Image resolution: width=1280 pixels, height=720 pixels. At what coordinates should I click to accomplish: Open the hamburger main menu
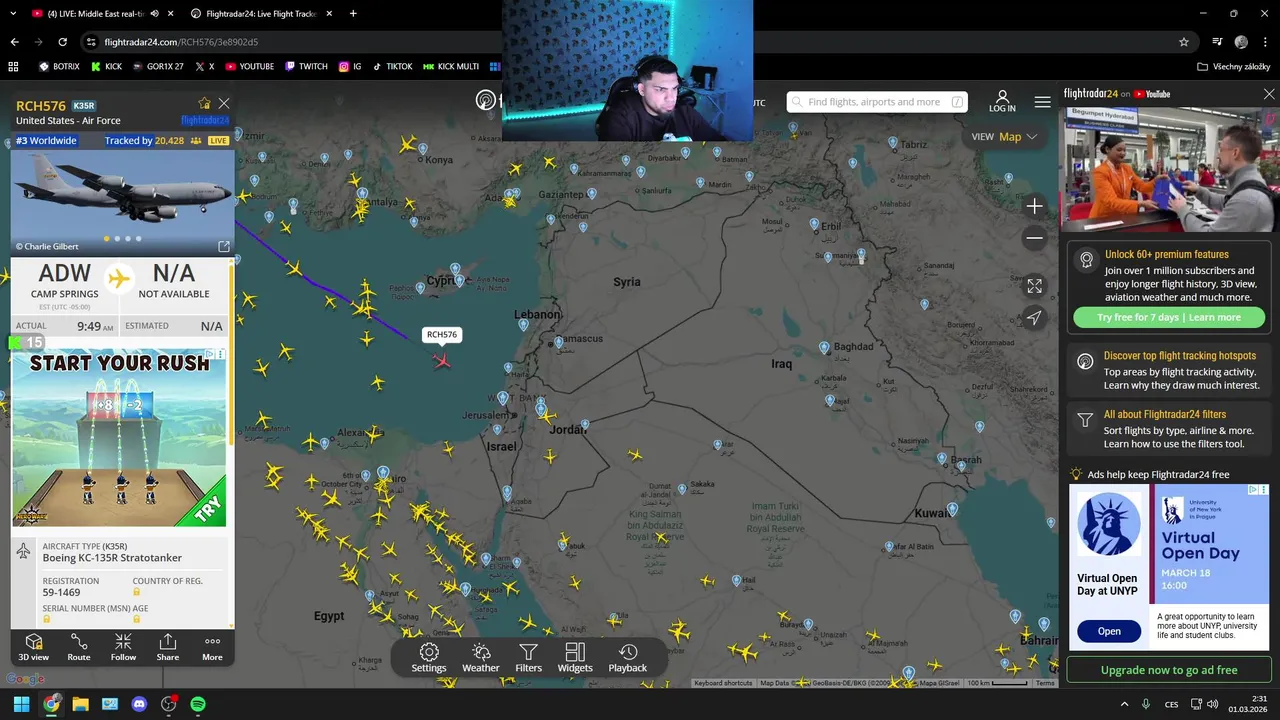point(1042,102)
